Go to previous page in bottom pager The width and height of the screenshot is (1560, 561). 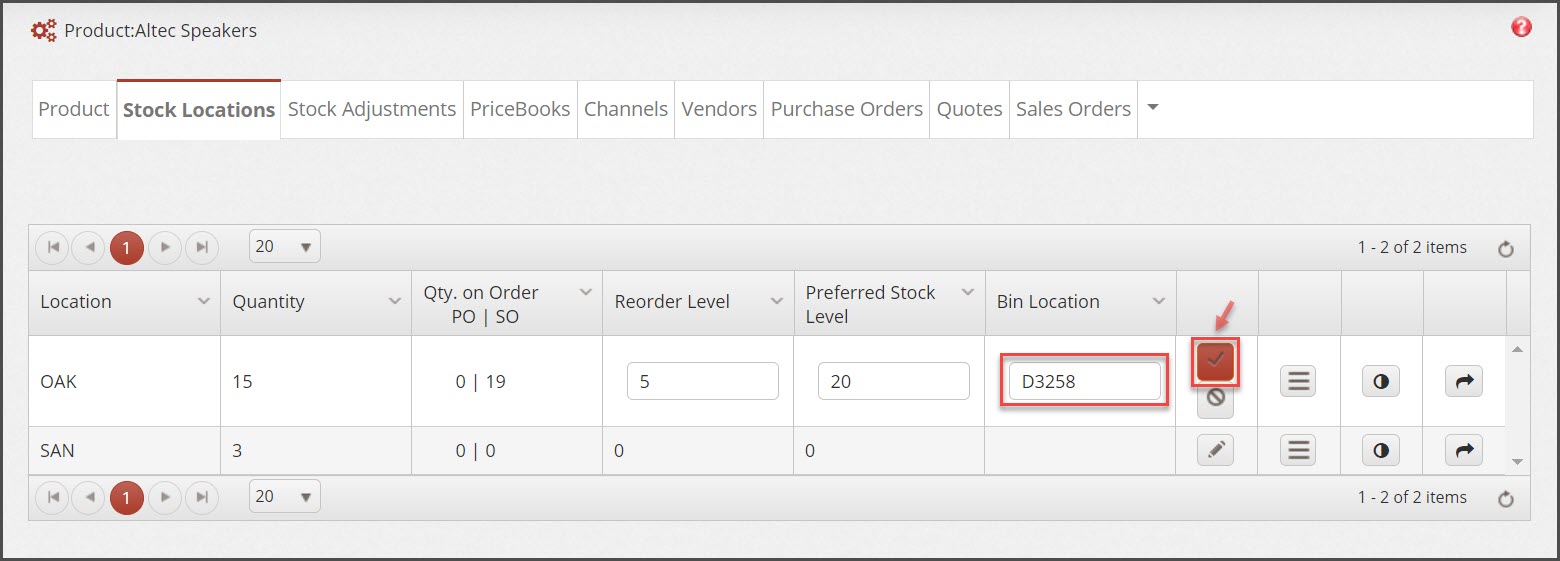tap(88, 497)
